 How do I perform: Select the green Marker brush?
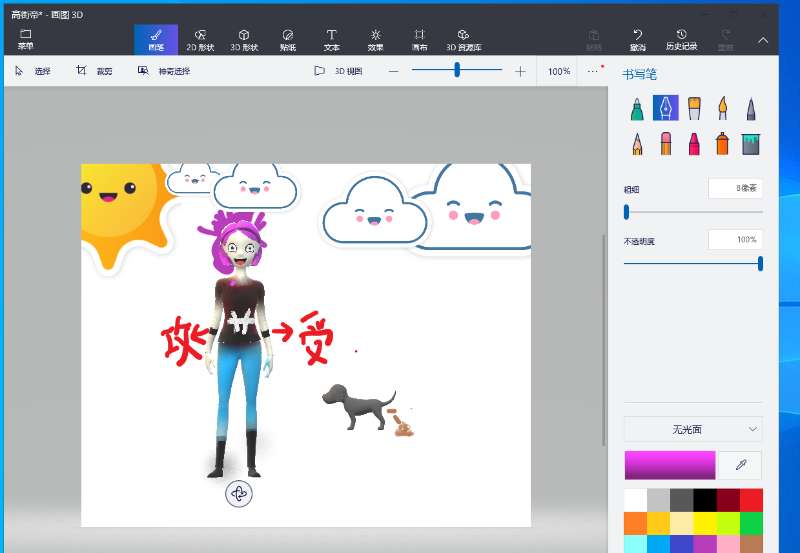(637, 108)
